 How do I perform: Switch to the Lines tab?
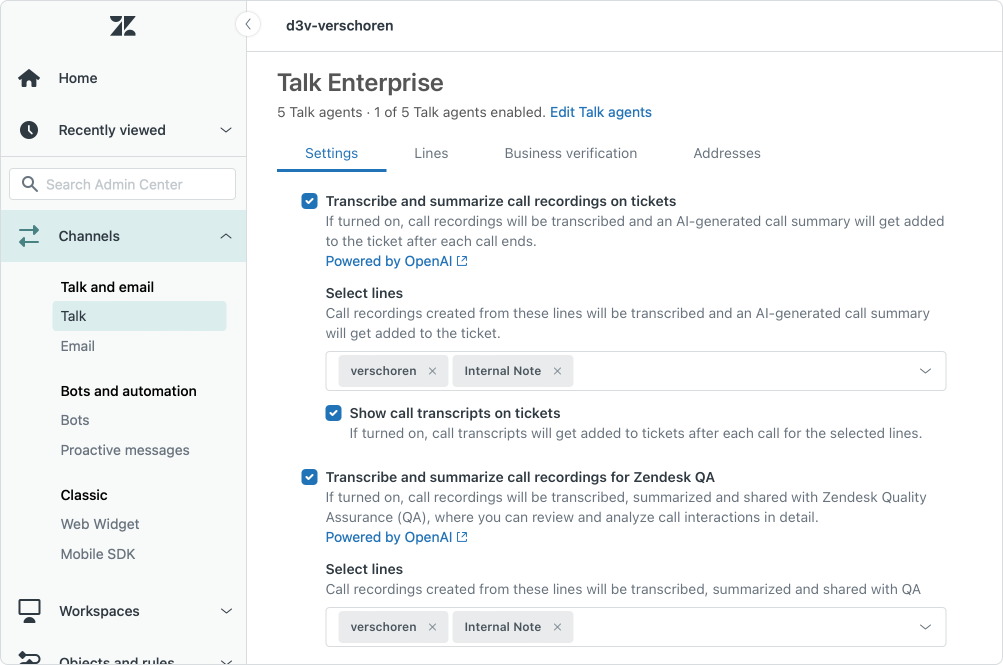(x=431, y=153)
